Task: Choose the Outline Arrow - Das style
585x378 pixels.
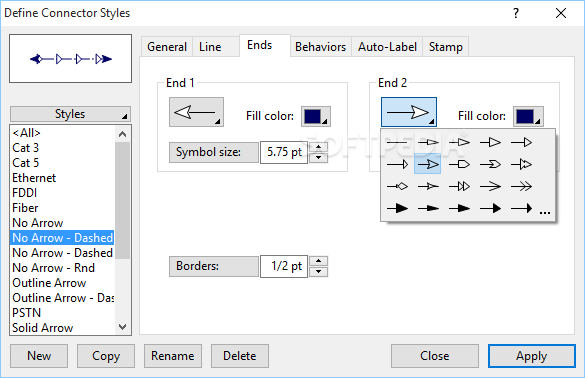Action: (62, 298)
